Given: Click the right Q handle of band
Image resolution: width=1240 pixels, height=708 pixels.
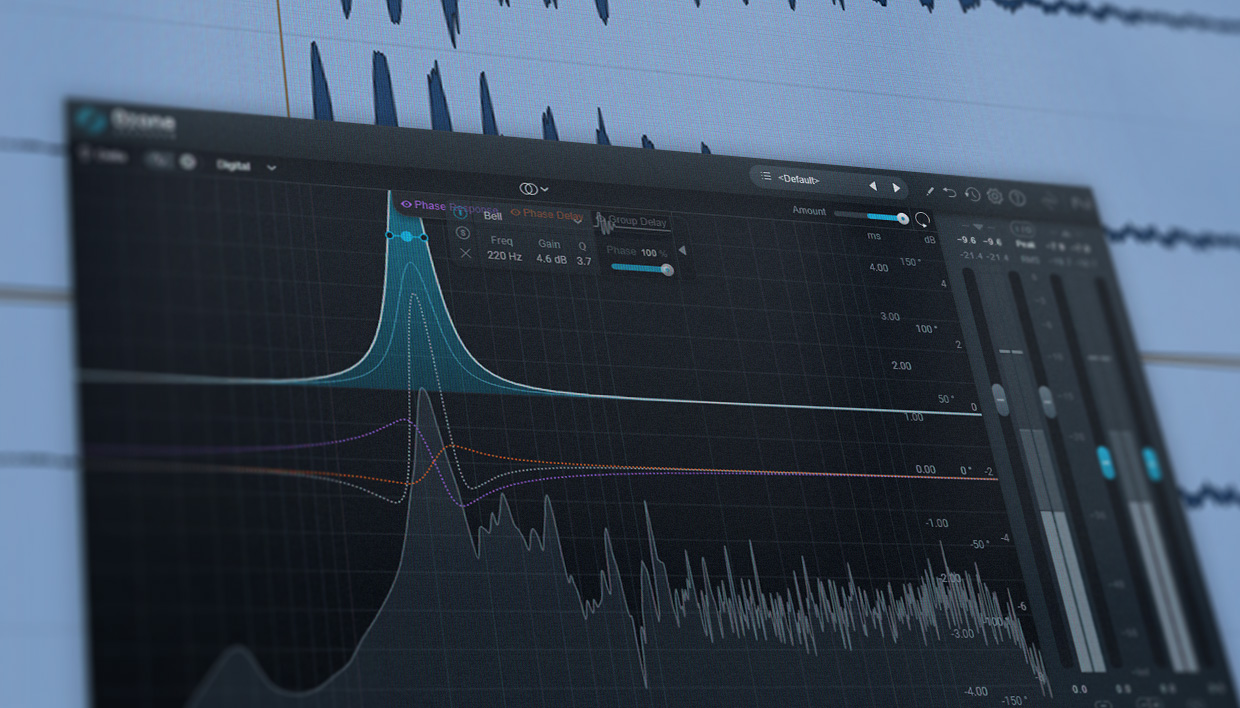Looking at the screenshot, I should [424, 237].
